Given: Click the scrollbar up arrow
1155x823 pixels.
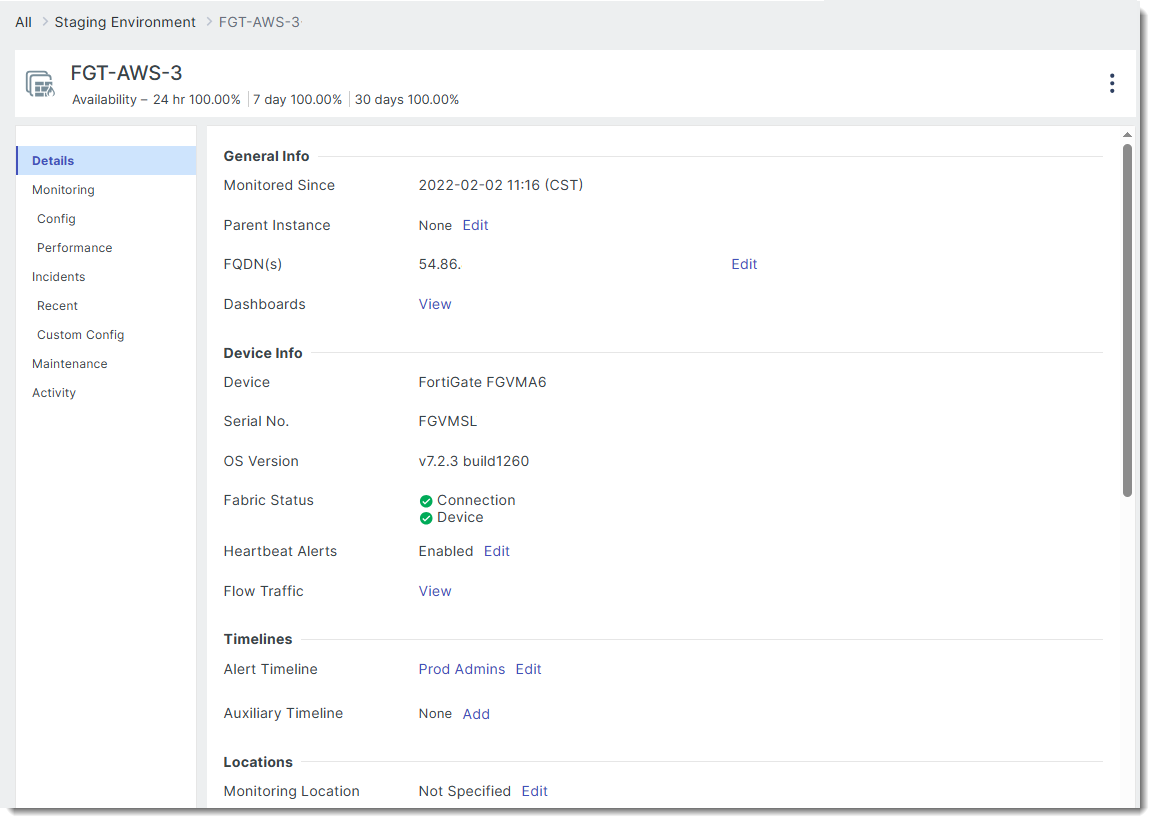Looking at the screenshot, I should coord(1127,135).
